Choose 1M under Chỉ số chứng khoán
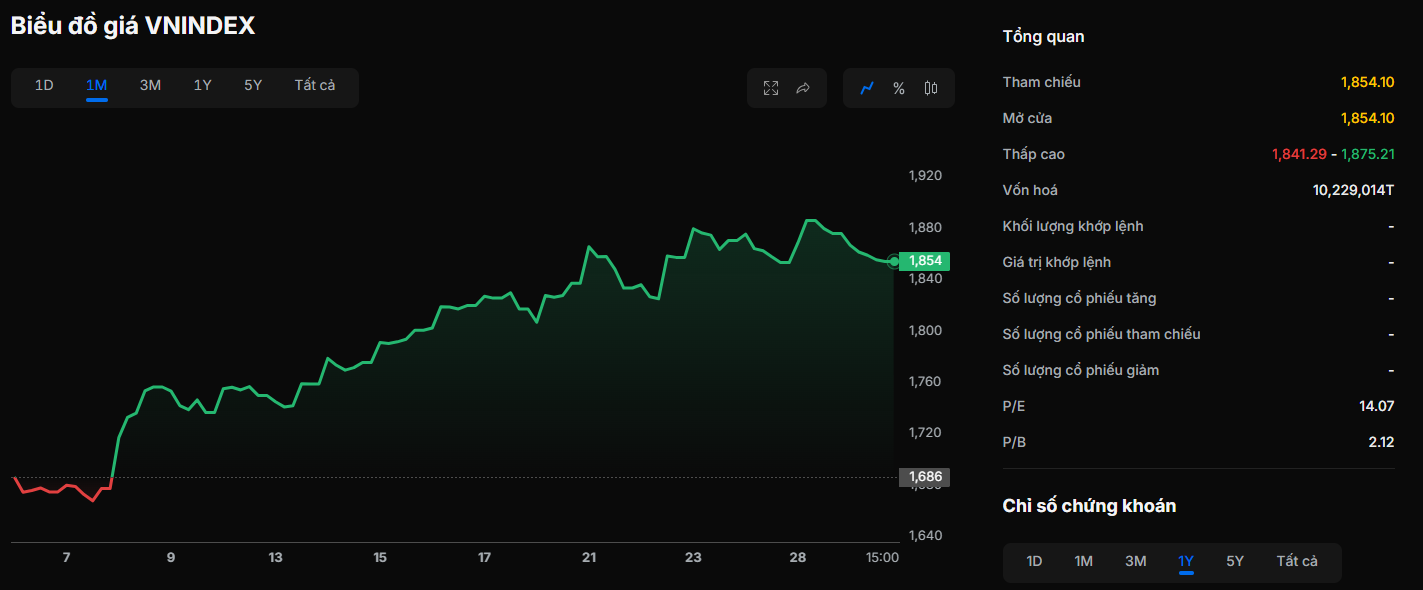Screen dimensions: 1423x590 1084,562
